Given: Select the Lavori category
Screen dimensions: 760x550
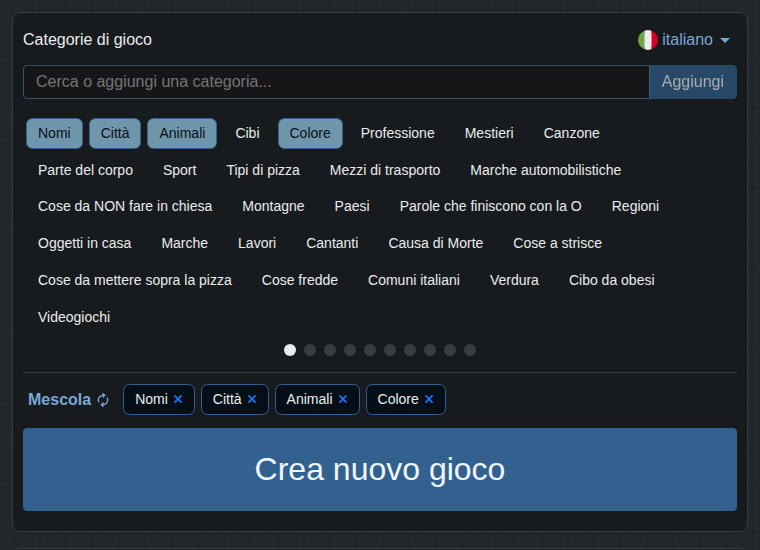Looking at the screenshot, I should tap(257, 243).
